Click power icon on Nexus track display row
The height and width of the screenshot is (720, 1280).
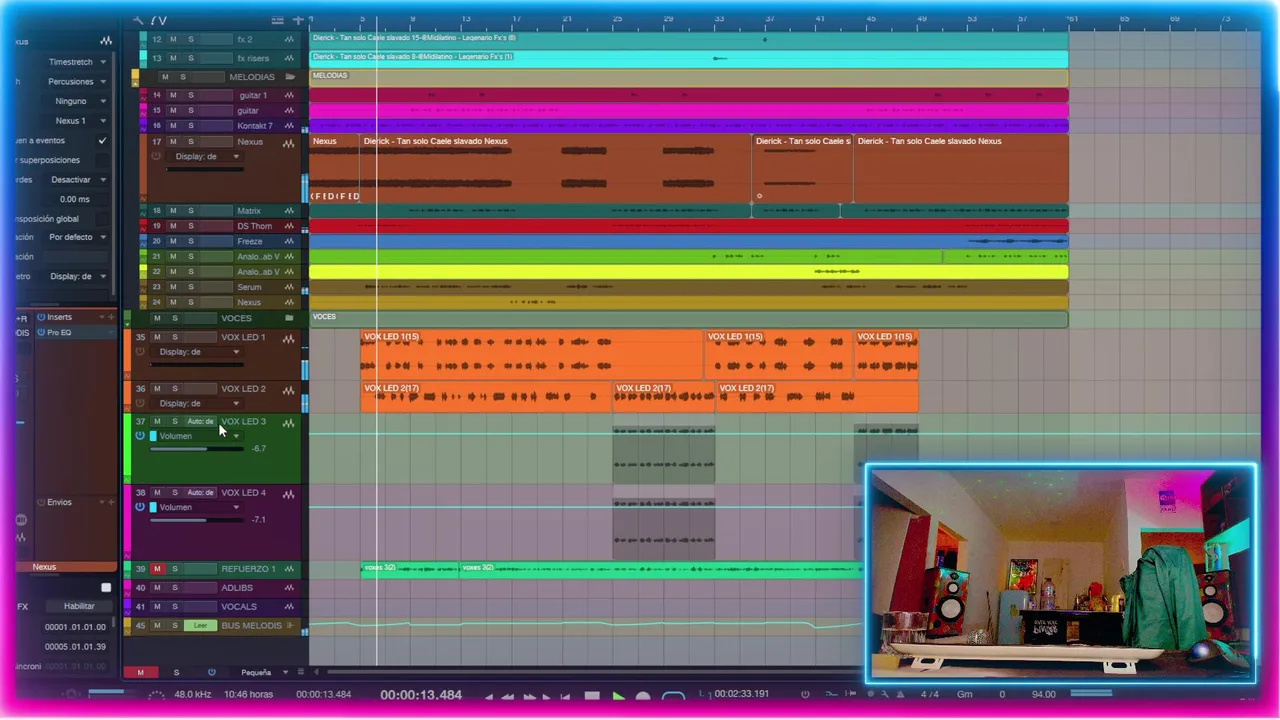pos(156,157)
